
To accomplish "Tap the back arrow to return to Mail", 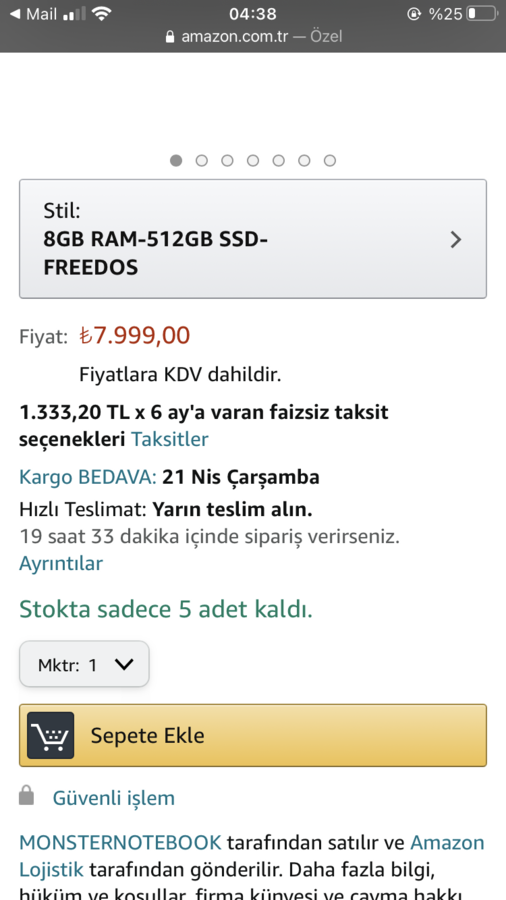I will coord(16,13).
